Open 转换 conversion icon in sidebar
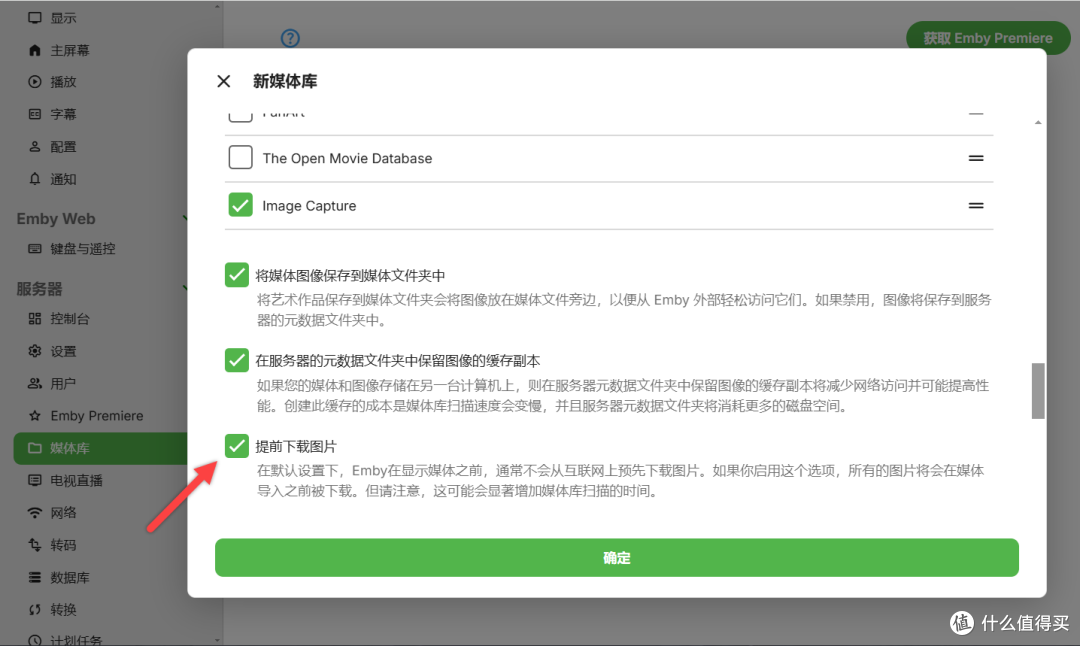The height and width of the screenshot is (646, 1080). click(34, 609)
